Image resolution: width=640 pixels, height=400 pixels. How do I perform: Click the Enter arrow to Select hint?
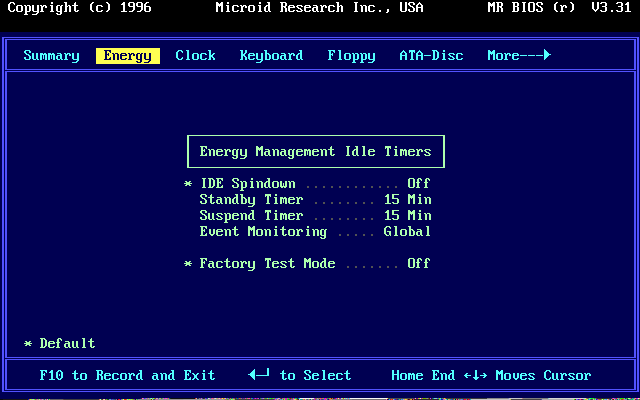tap(300, 375)
